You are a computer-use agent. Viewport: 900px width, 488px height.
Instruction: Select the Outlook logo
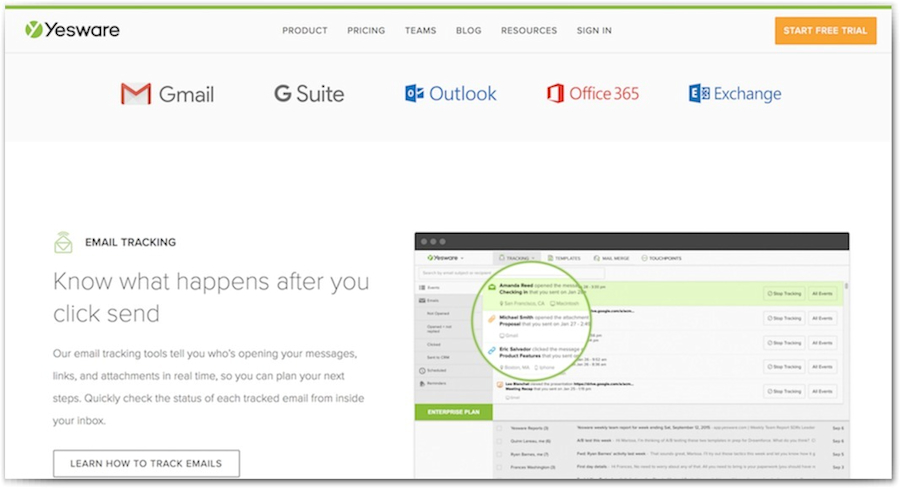[451, 94]
